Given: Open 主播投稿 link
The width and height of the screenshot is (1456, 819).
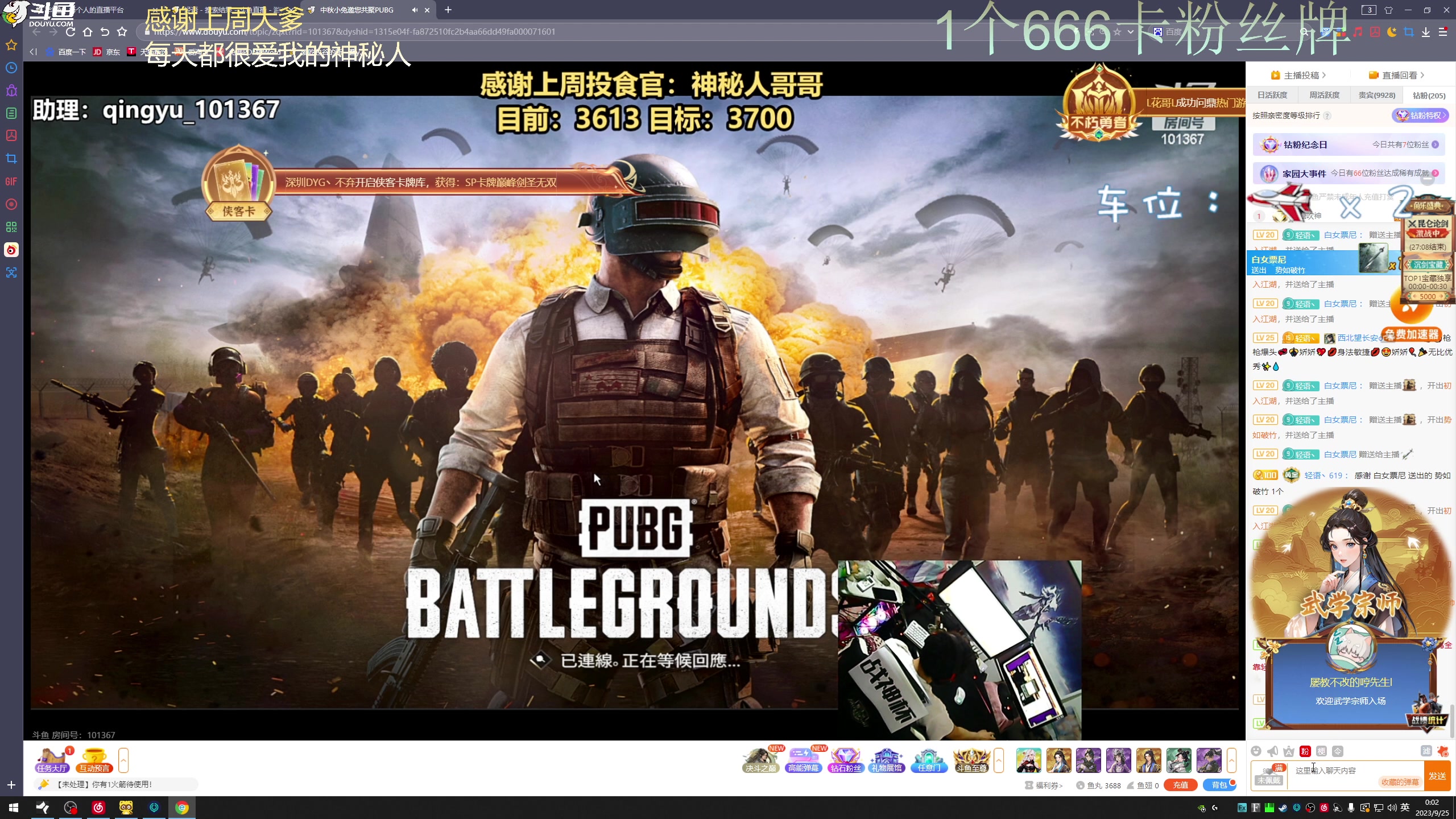Looking at the screenshot, I should pyautogui.click(x=1299, y=75).
